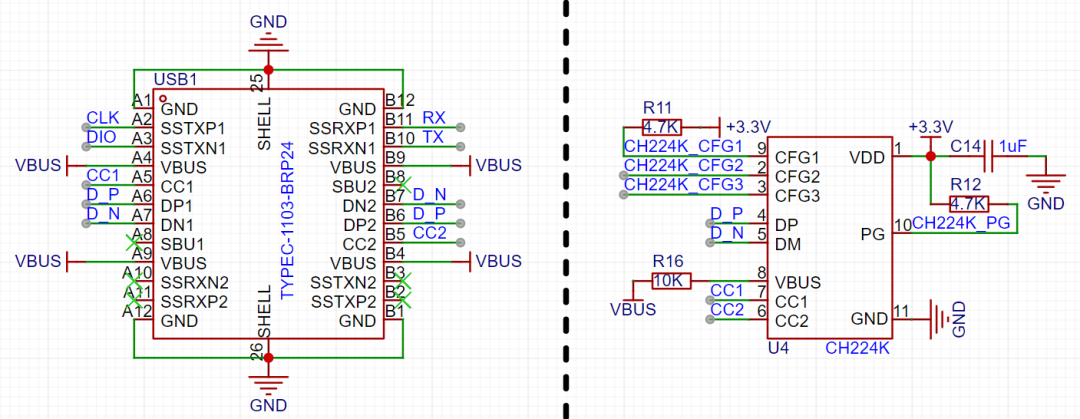The height and width of the screenshot is (419, 1080).
Task: Select the R11 designator text
Action: (x=656, y=108)
